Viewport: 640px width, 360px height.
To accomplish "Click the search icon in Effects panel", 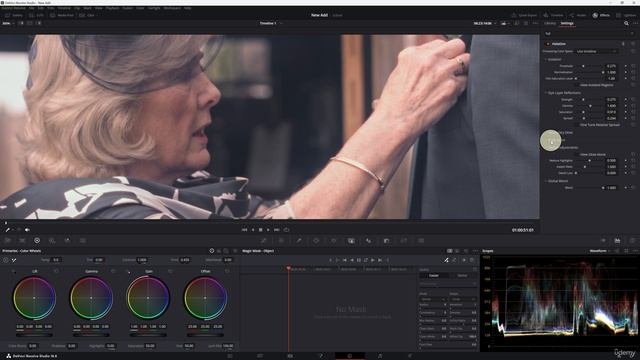I will click(x=626, y=23).
